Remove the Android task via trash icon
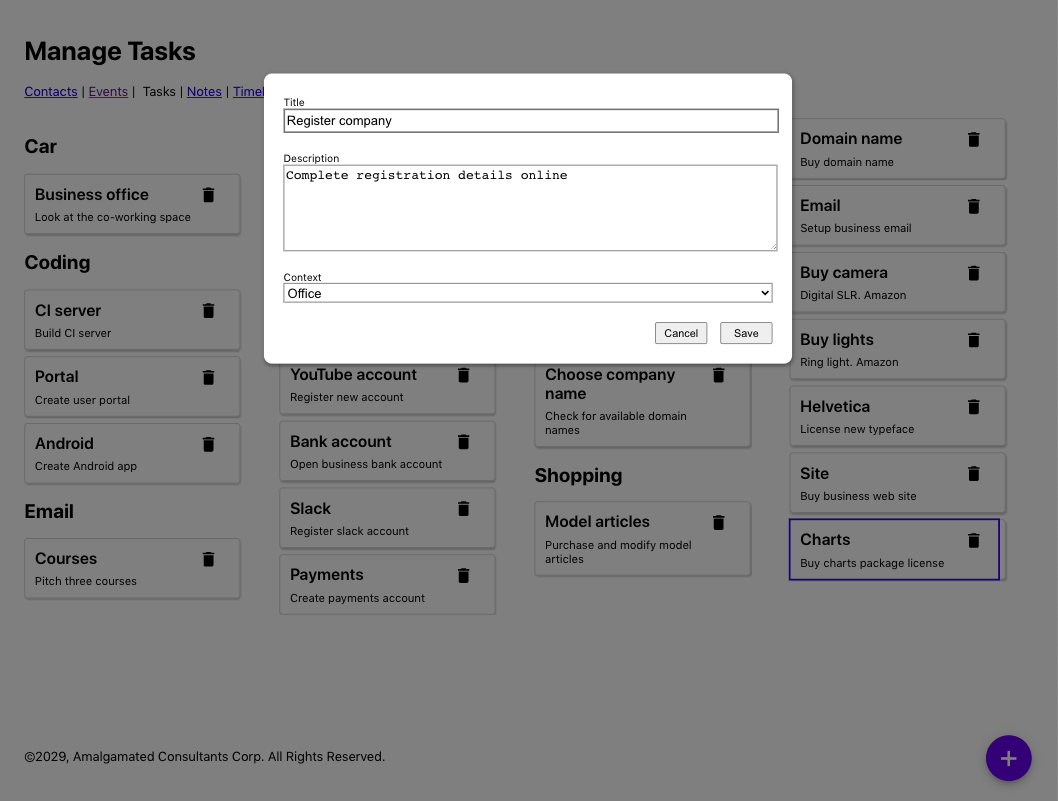Viewport: 1058px width, 801px height. (x=208, y=444)
